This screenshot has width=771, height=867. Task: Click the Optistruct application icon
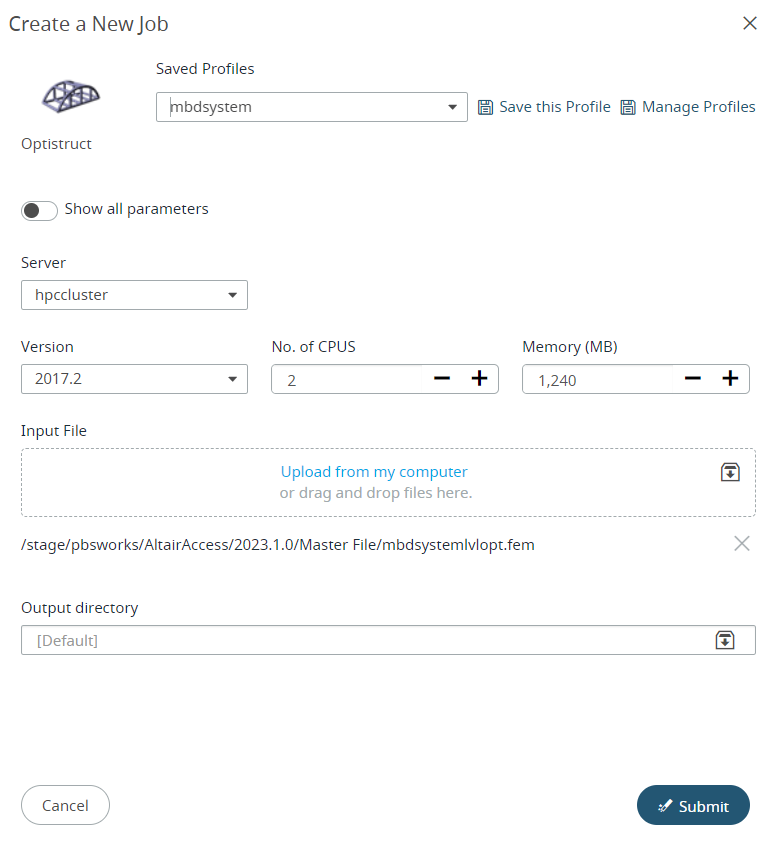coord(70,95)
